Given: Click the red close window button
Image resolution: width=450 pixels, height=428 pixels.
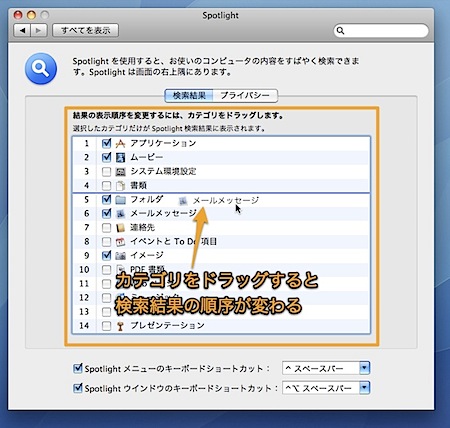Looking at the screenshot, I should [18, 15].
